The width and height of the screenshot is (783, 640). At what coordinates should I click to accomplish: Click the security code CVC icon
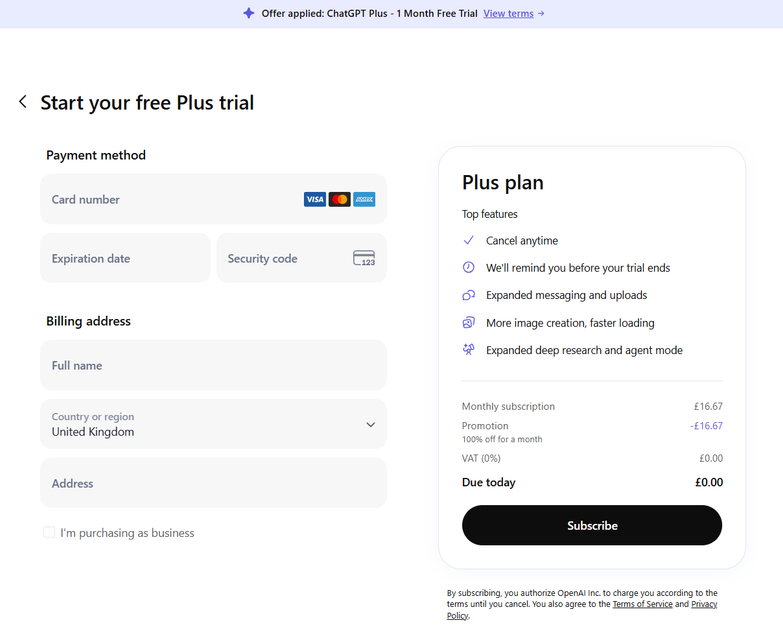[364, 259]
